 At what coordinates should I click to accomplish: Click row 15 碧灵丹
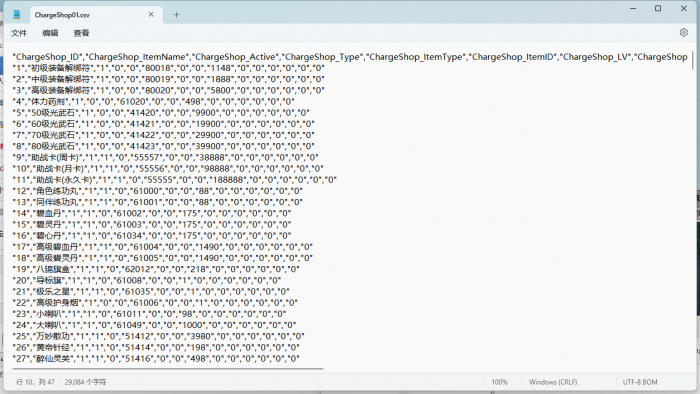coord(152,224)
